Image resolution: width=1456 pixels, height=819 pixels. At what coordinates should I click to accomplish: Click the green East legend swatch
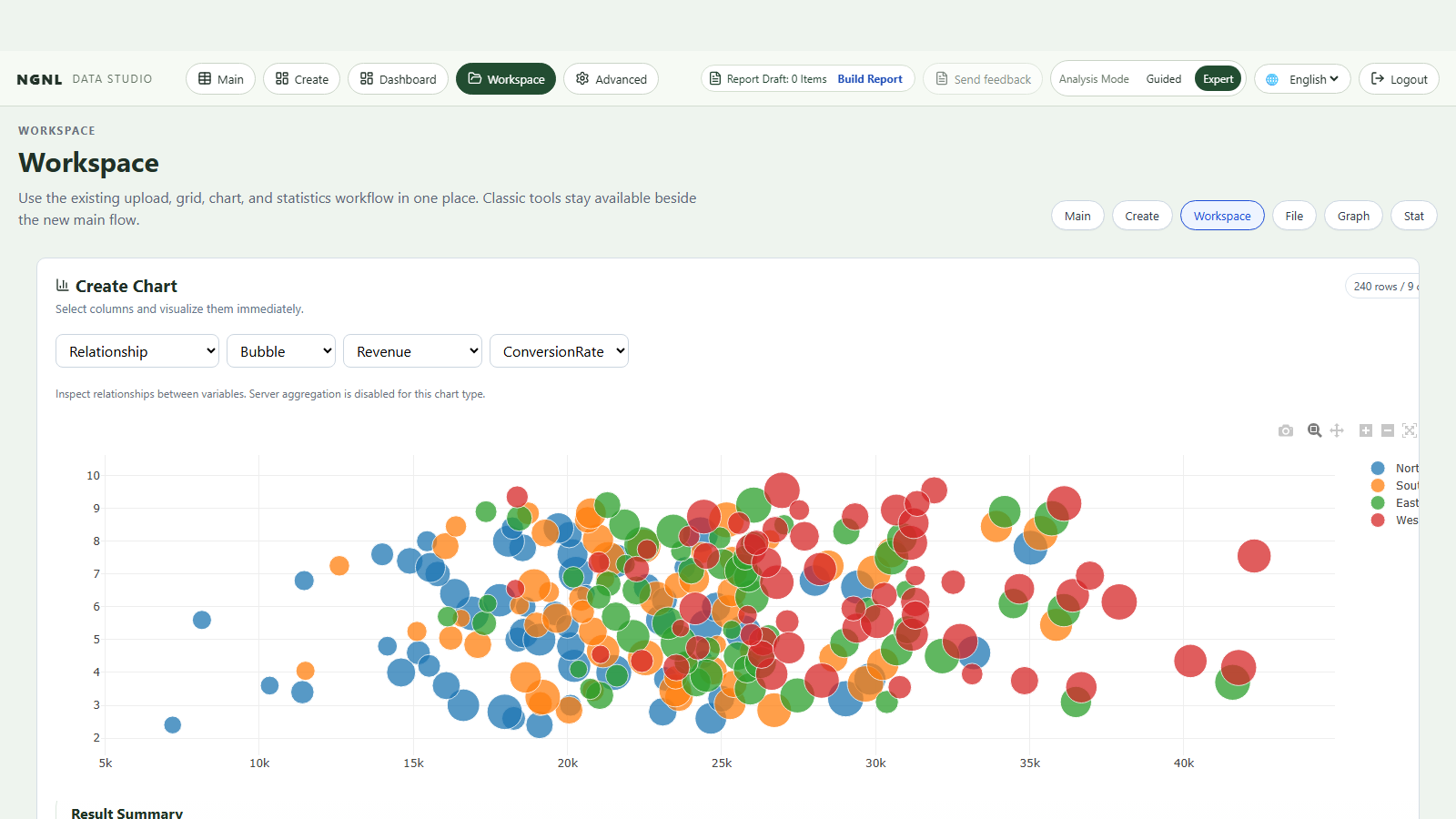[x=1378, y=503]
